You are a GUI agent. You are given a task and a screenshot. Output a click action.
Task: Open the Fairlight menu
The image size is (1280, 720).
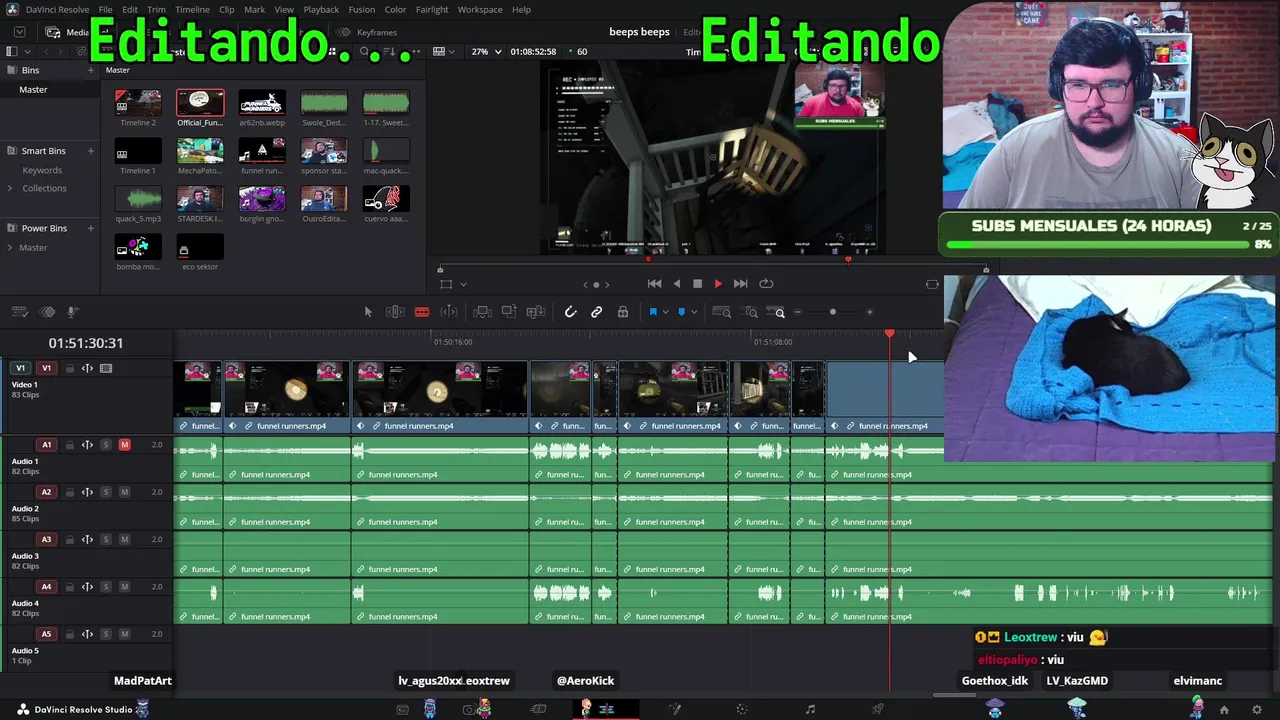[432, 10]
